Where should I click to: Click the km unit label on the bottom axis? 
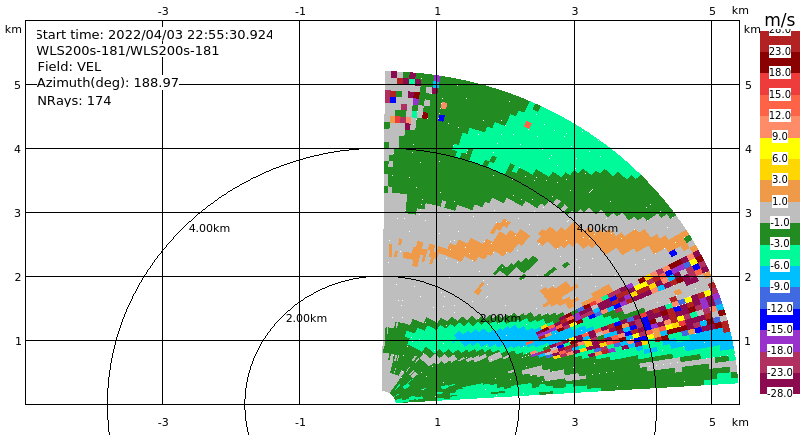740,422
